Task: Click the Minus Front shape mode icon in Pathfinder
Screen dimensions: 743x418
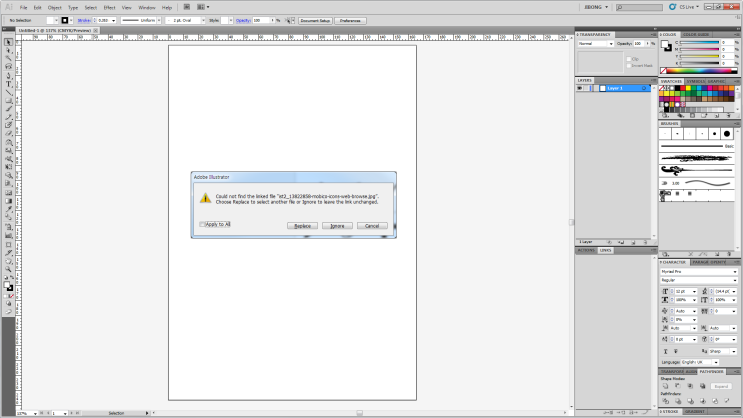Action: coord(678,386)
